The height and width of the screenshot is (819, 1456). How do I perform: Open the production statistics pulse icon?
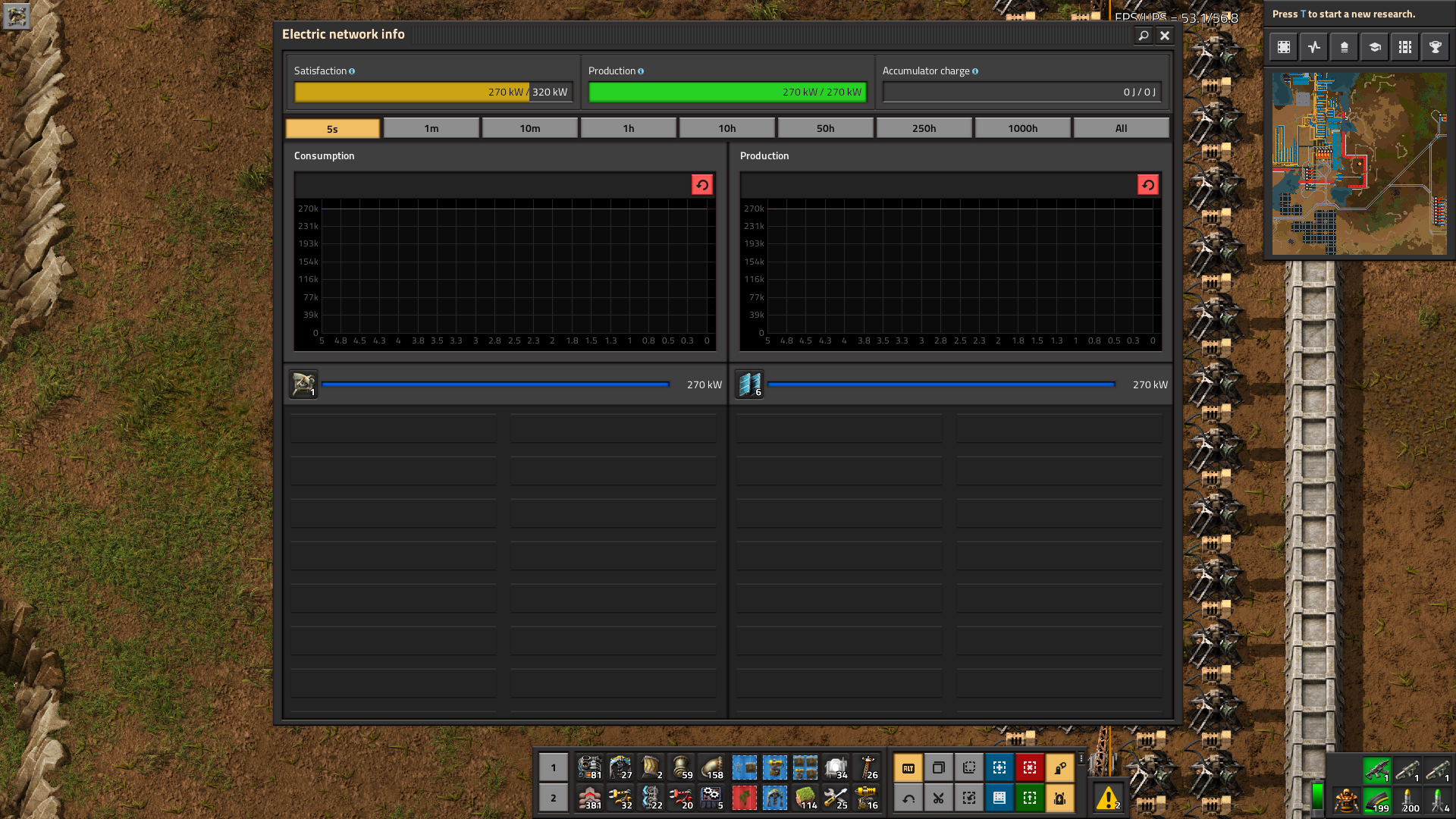(1314, 47)
